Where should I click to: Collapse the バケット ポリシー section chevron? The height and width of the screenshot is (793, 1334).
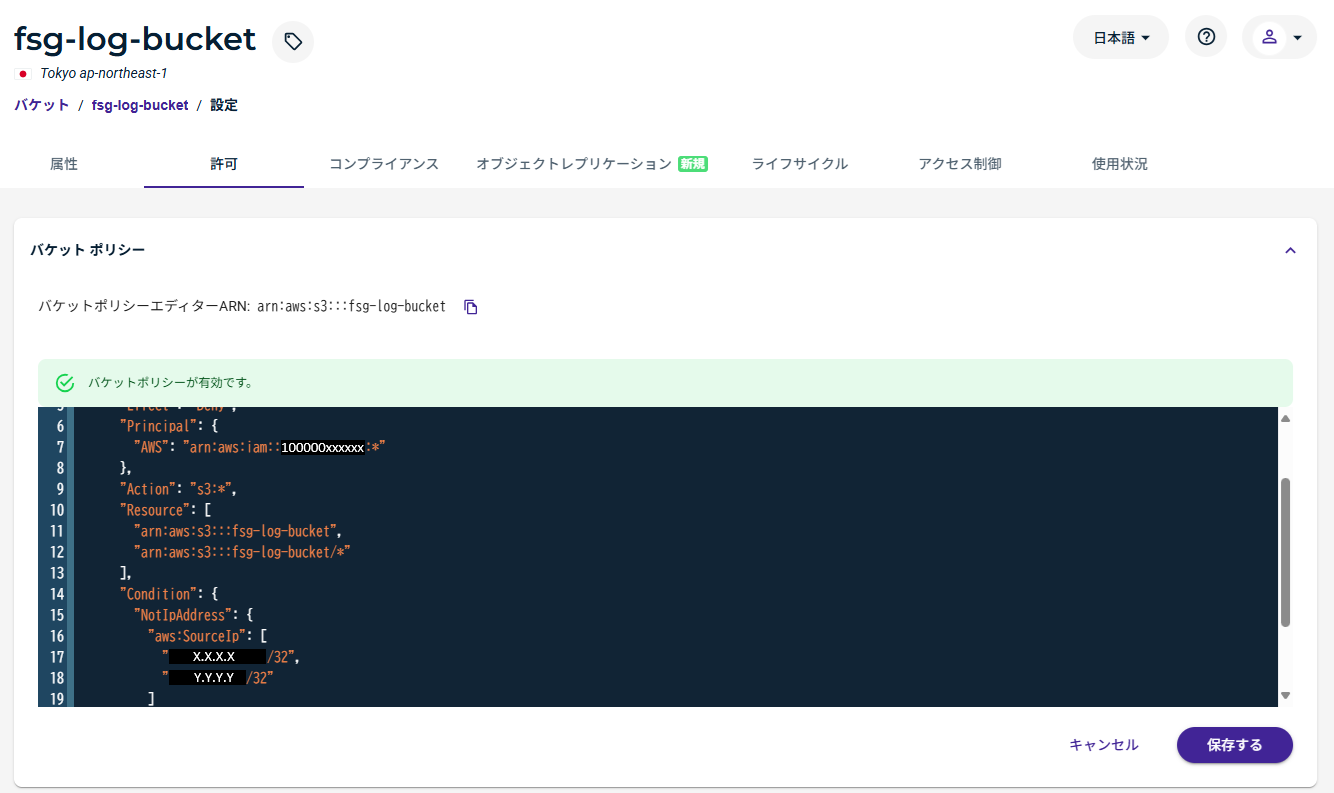click(1290, 250)
